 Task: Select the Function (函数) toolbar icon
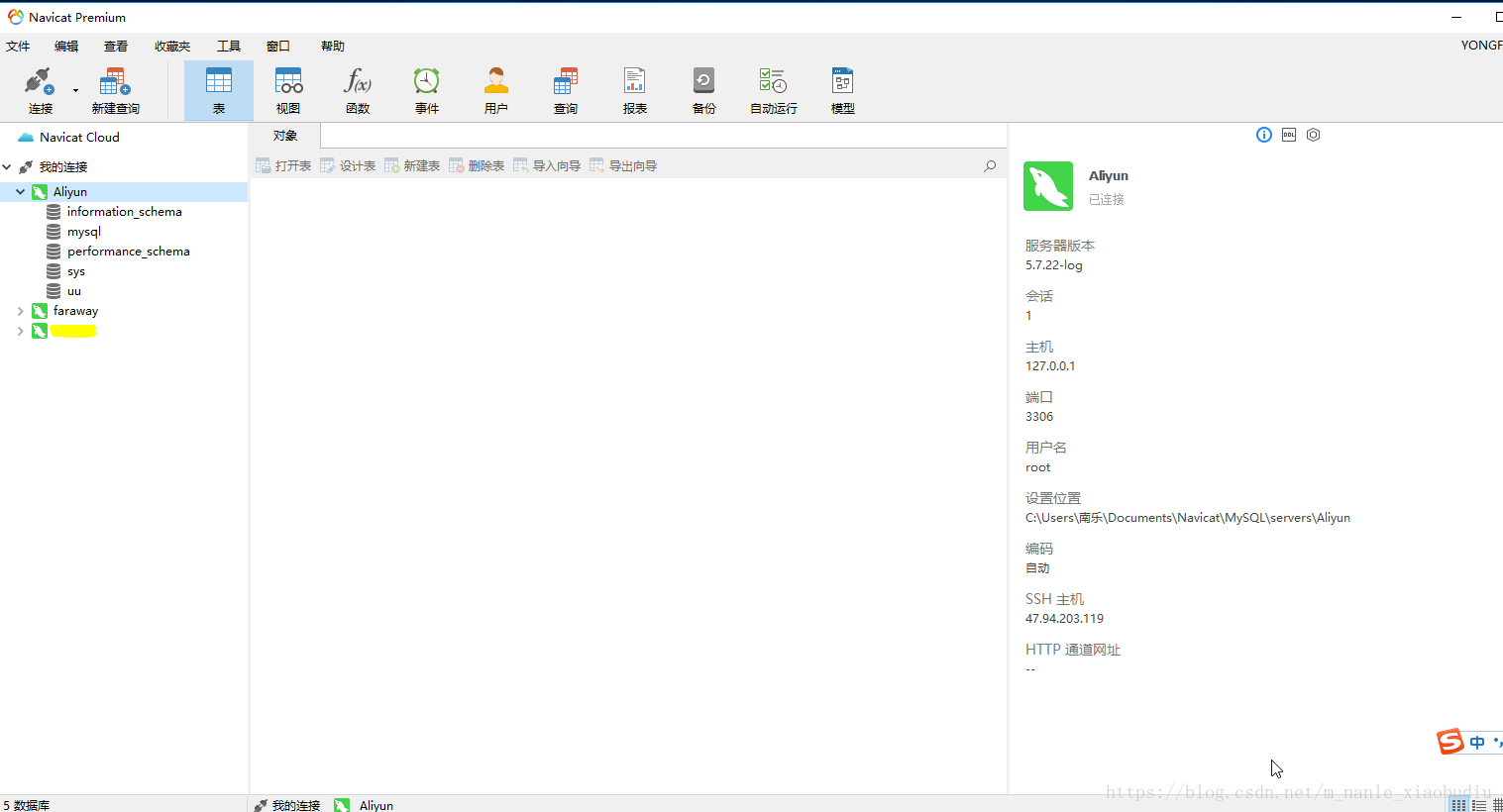point(358,90)
